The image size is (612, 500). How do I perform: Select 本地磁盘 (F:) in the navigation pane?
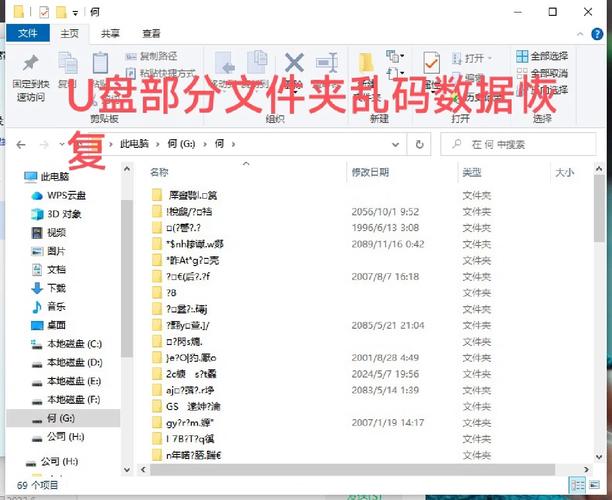tap(66, 400)
